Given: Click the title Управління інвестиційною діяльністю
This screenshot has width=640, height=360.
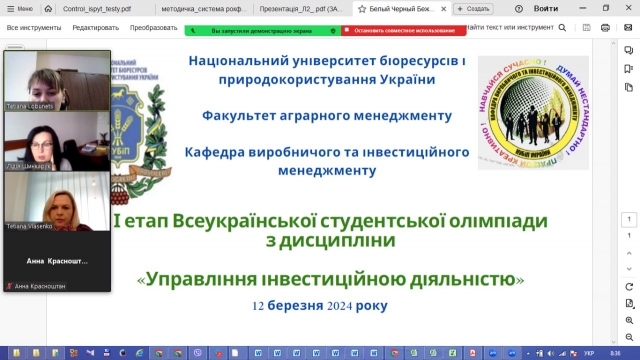Looking at the screenshot, I should click(x=331, y=280).
